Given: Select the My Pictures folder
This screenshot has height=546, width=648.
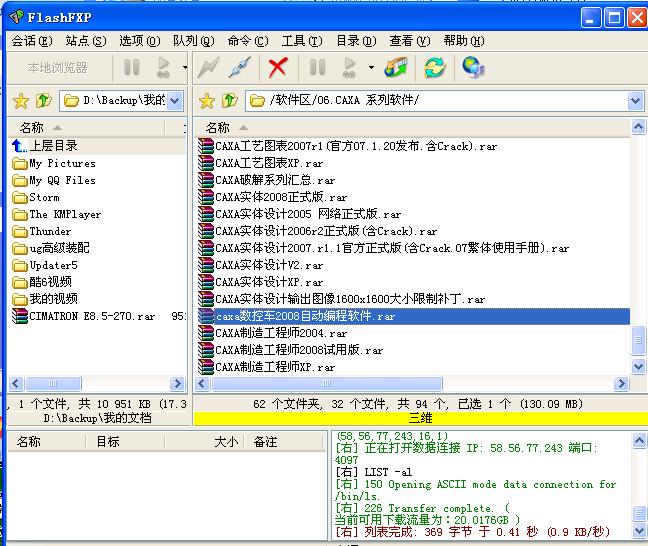Looking at the screenshot, I should [54, 164].
